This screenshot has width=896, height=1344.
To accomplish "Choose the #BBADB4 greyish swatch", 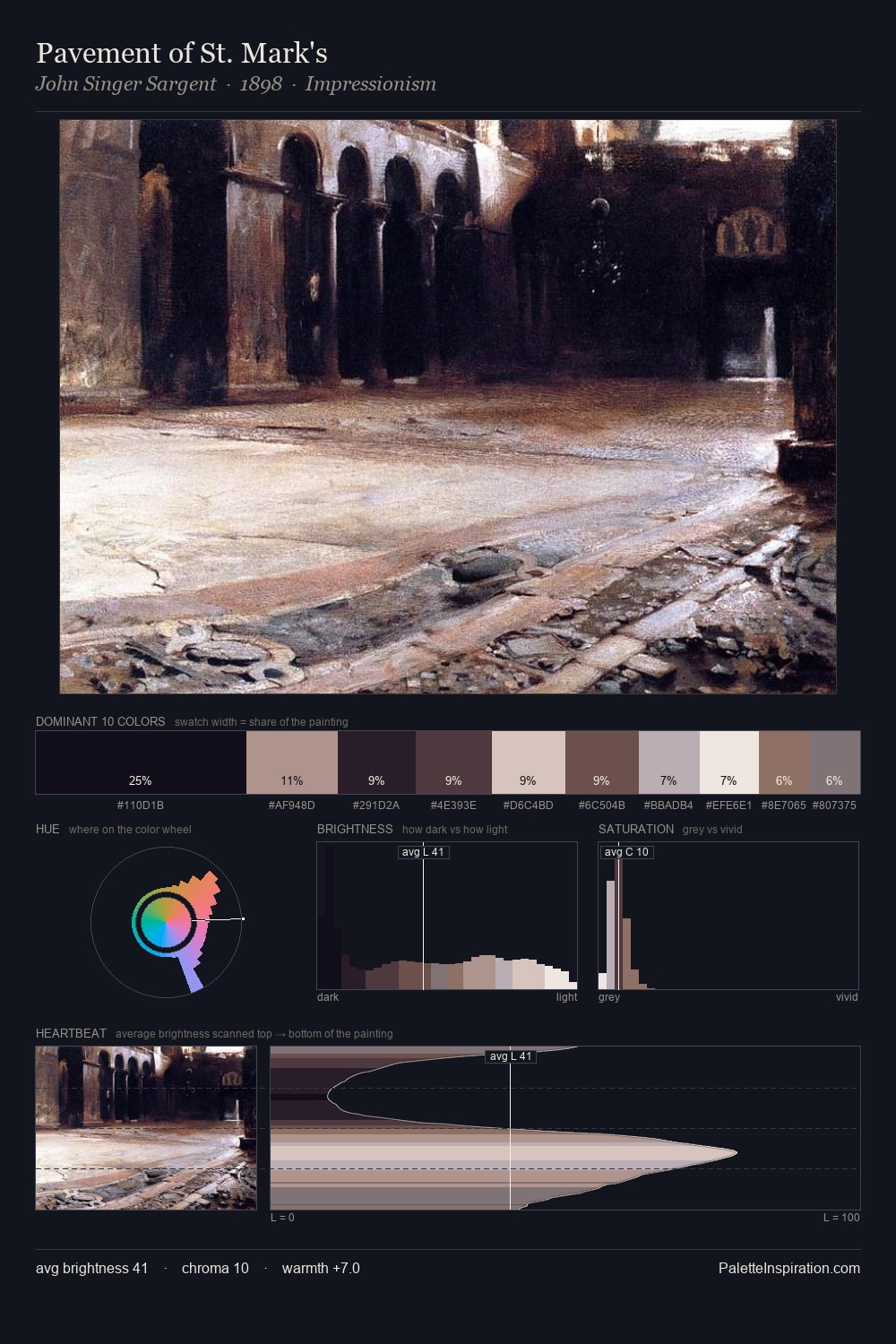I will tap(669, 762).
